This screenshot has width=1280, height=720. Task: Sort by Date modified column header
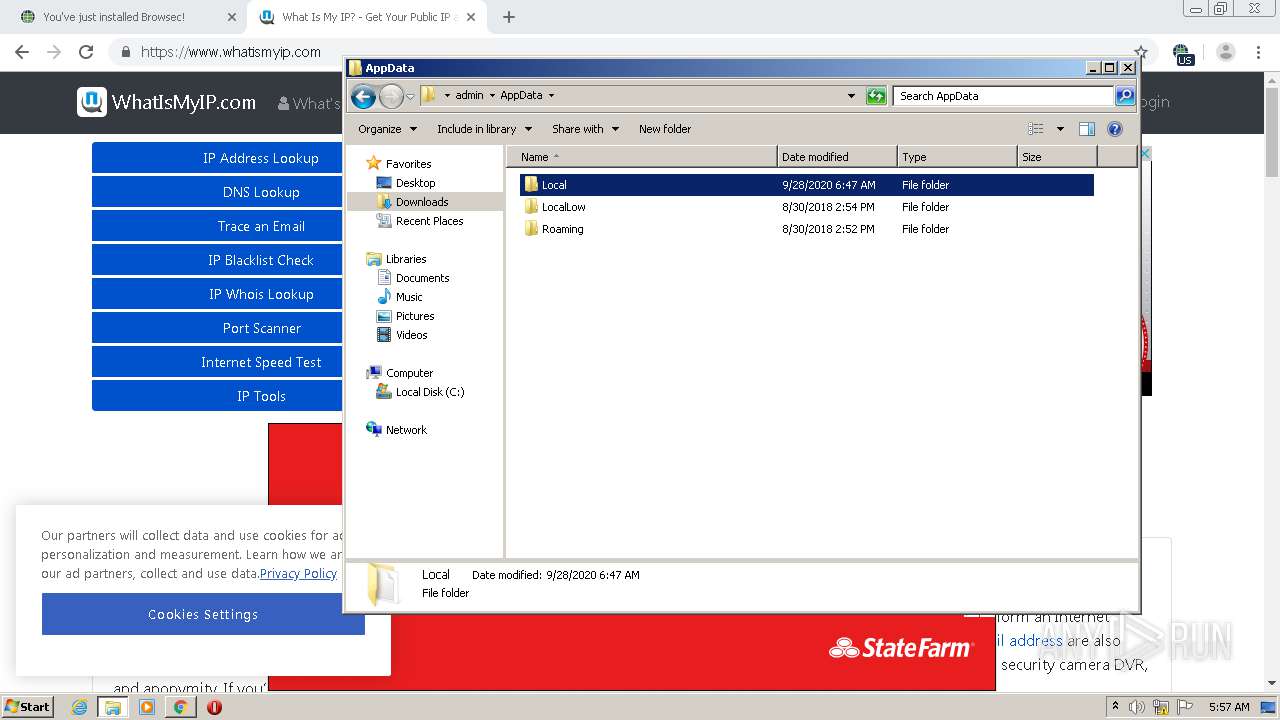point(837,157)
